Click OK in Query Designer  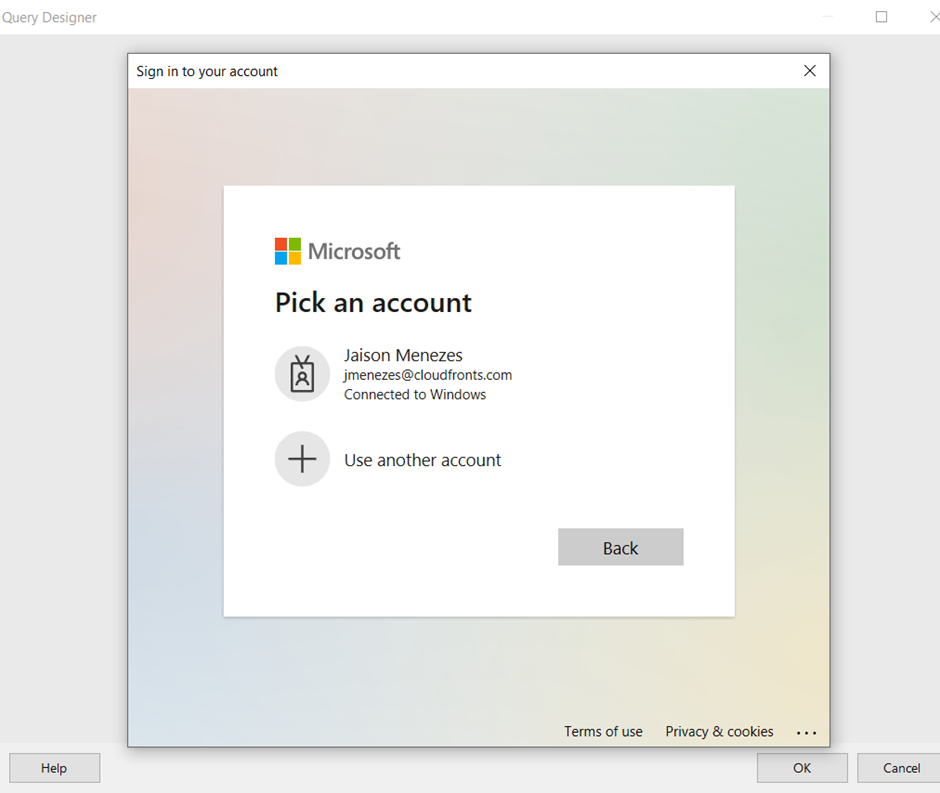[802, 768]
